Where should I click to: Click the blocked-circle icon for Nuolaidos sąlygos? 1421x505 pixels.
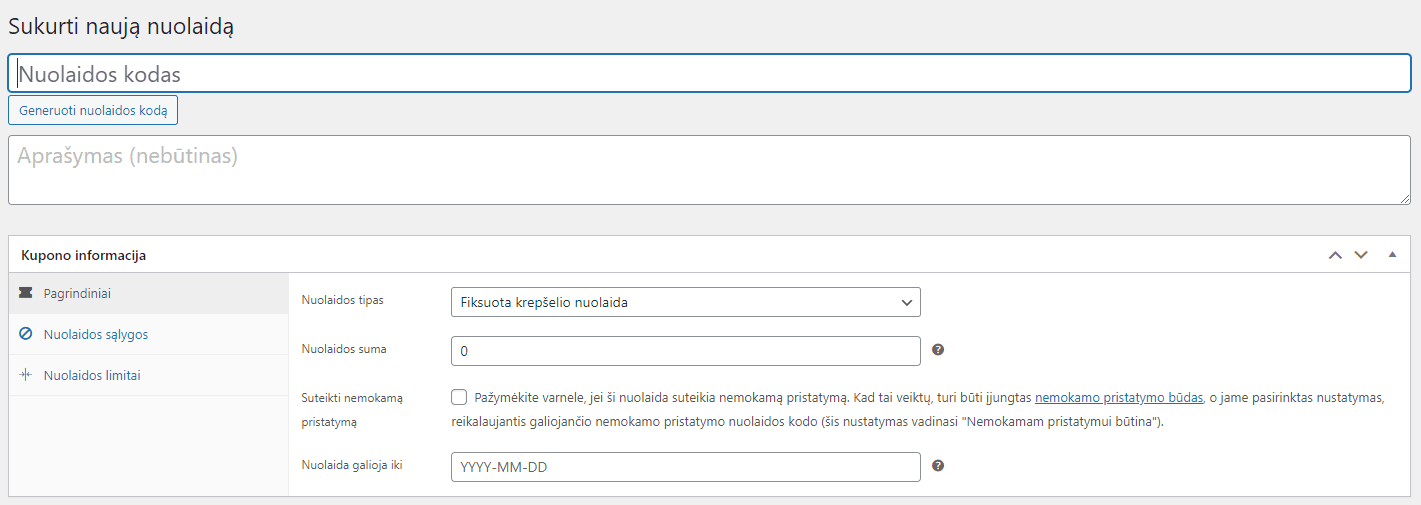pos(25,334)
